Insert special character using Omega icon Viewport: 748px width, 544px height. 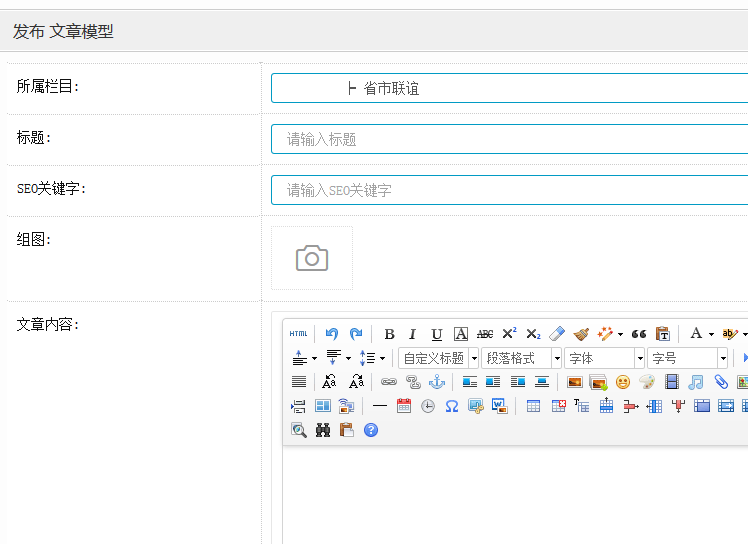coord(451,406)
